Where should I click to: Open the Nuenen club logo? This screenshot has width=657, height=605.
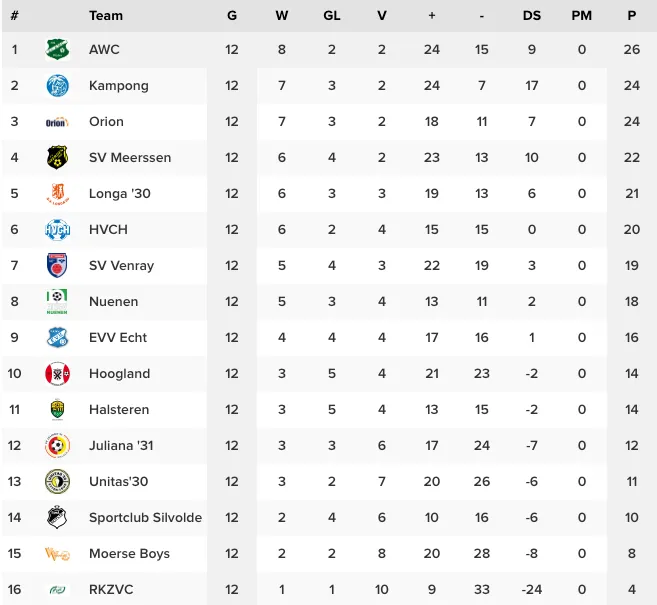pos(57,302)
